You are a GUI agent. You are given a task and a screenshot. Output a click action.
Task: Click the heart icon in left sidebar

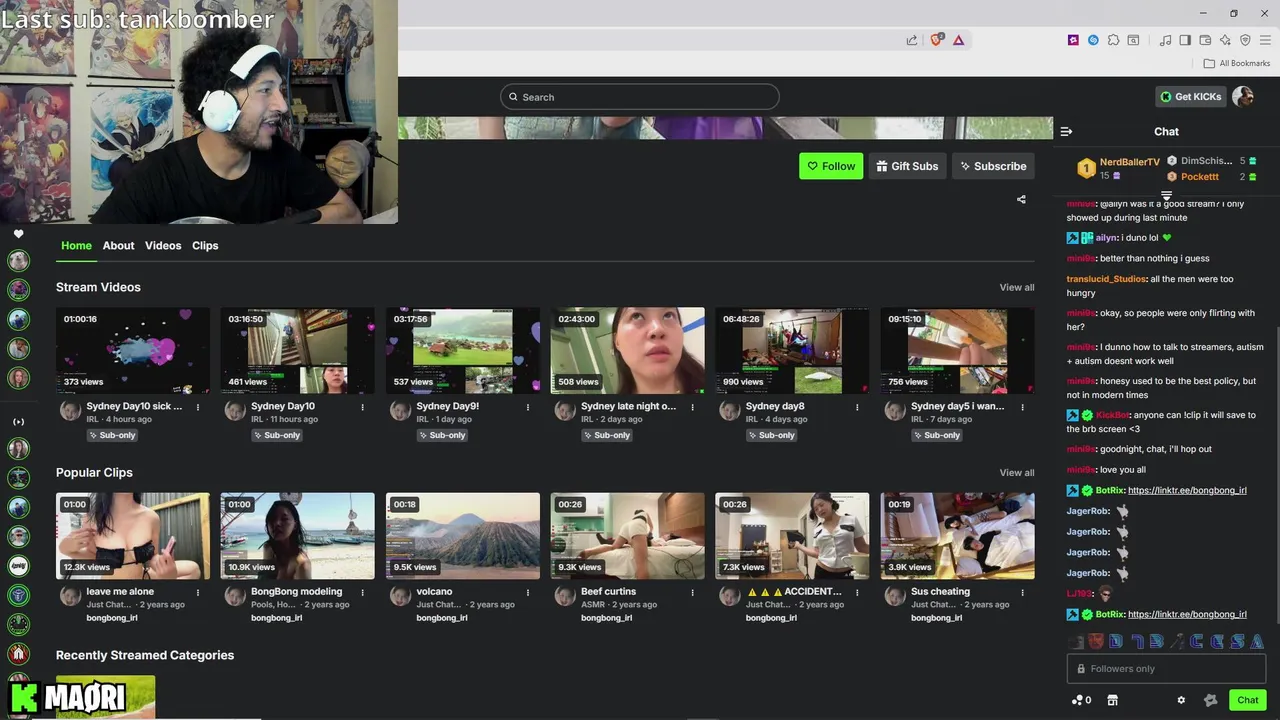tap(18, 234)
